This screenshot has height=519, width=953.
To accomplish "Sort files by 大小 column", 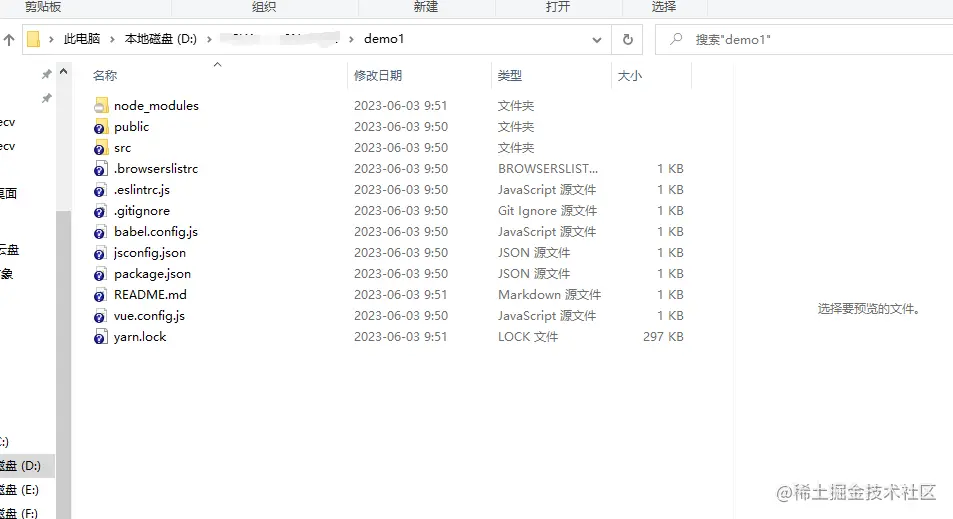I will click(630, 75).
